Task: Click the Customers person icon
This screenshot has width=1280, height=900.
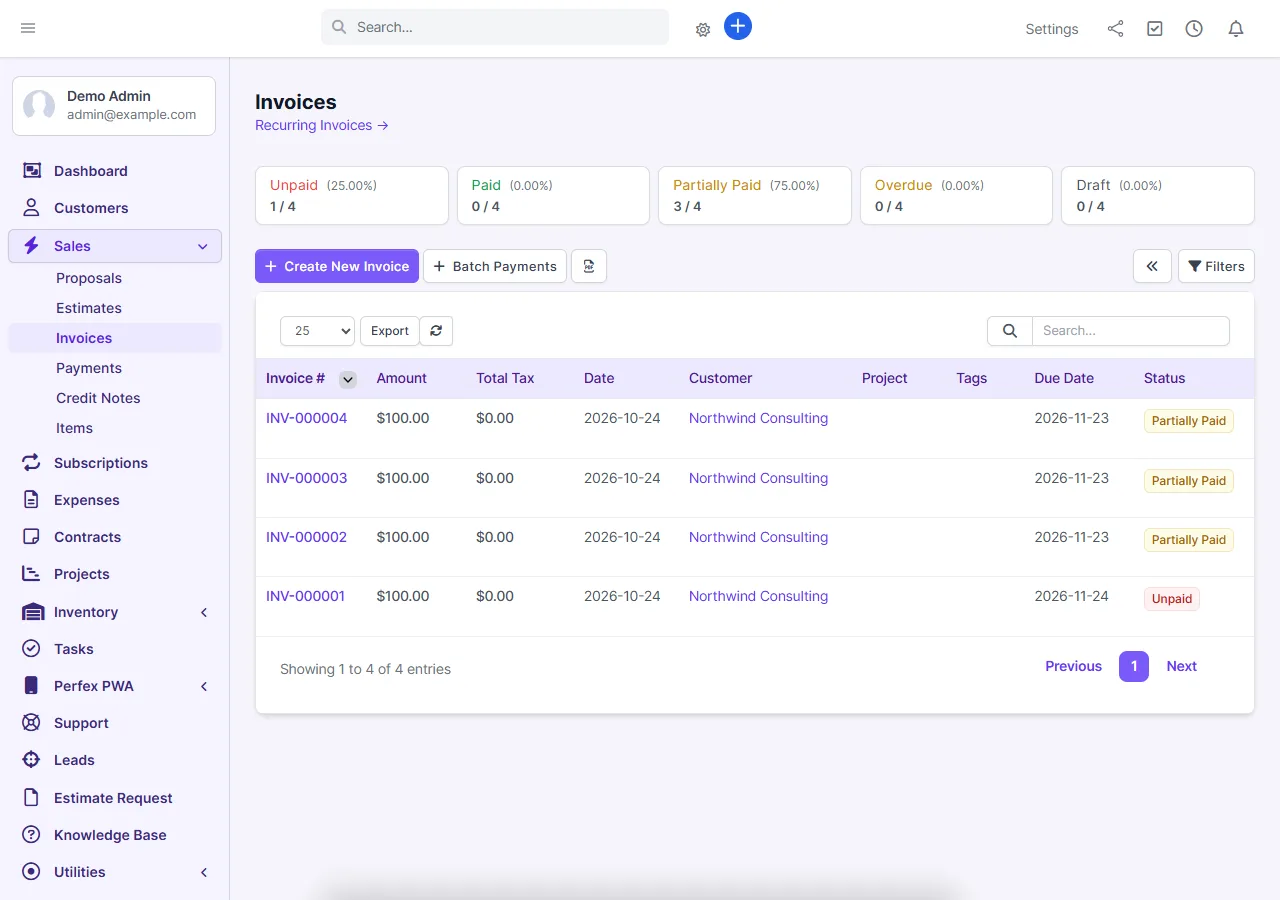Action: 32,208
